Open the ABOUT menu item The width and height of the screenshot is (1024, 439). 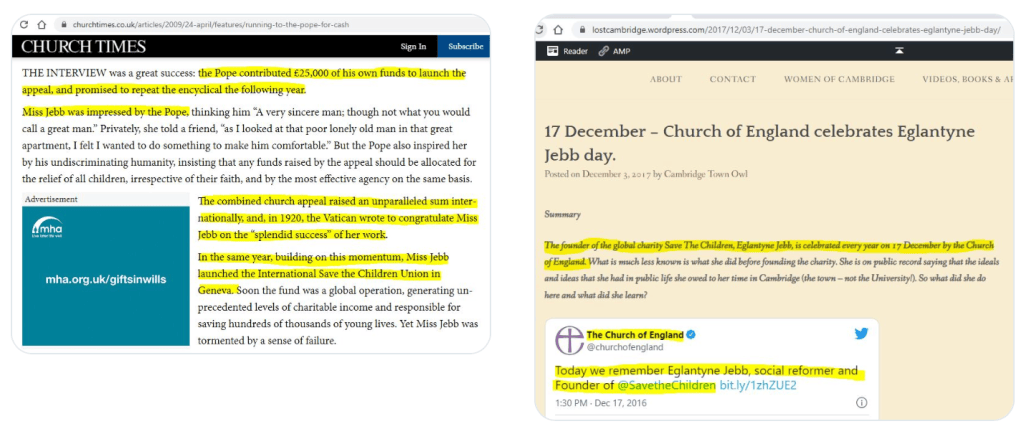665,79
